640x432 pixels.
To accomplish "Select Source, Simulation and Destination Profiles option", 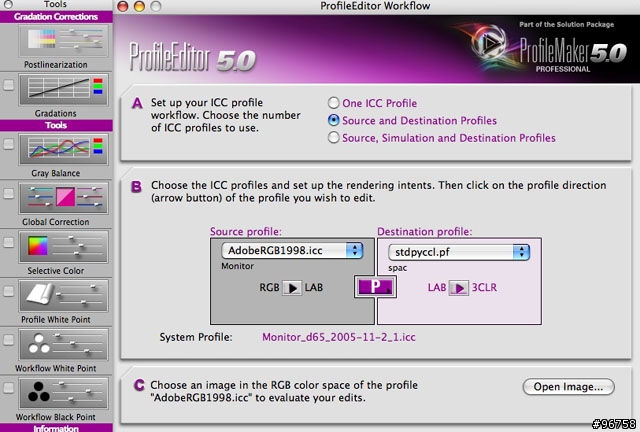I will tap(333, 138).
